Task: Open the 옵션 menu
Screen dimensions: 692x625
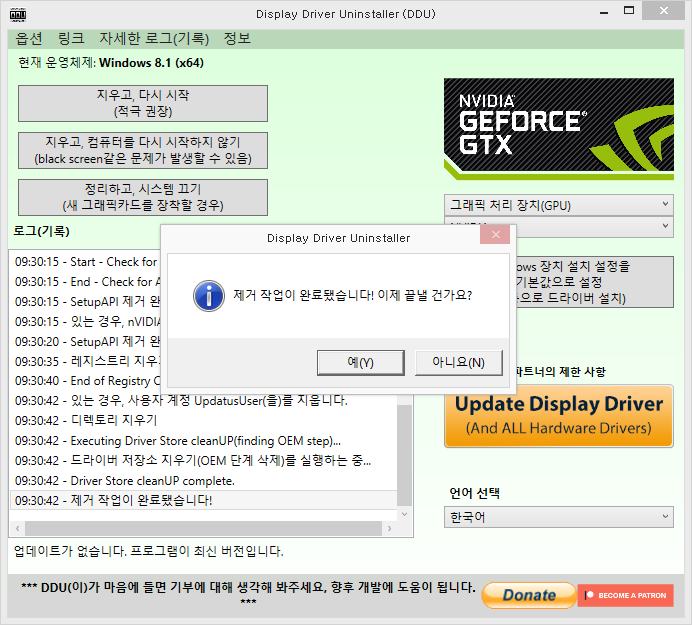Action: pyautogui.click(x=29, y=39)
